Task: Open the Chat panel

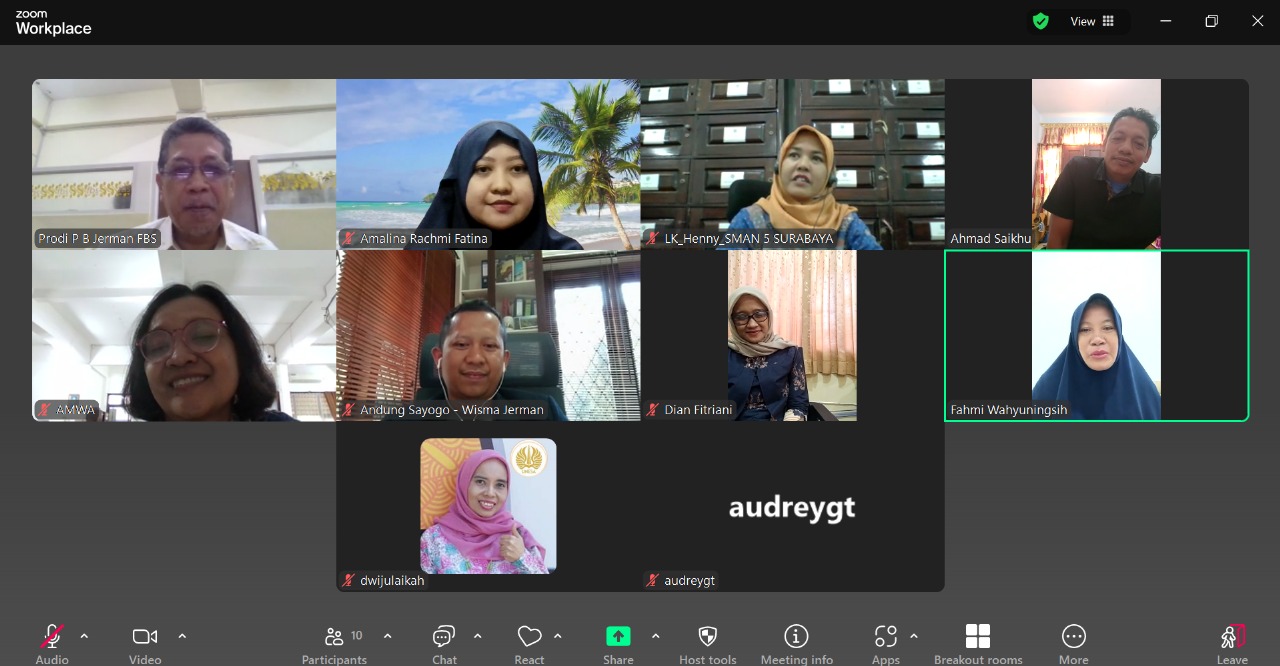Action: pyautogui.click(x=444, y=637)
